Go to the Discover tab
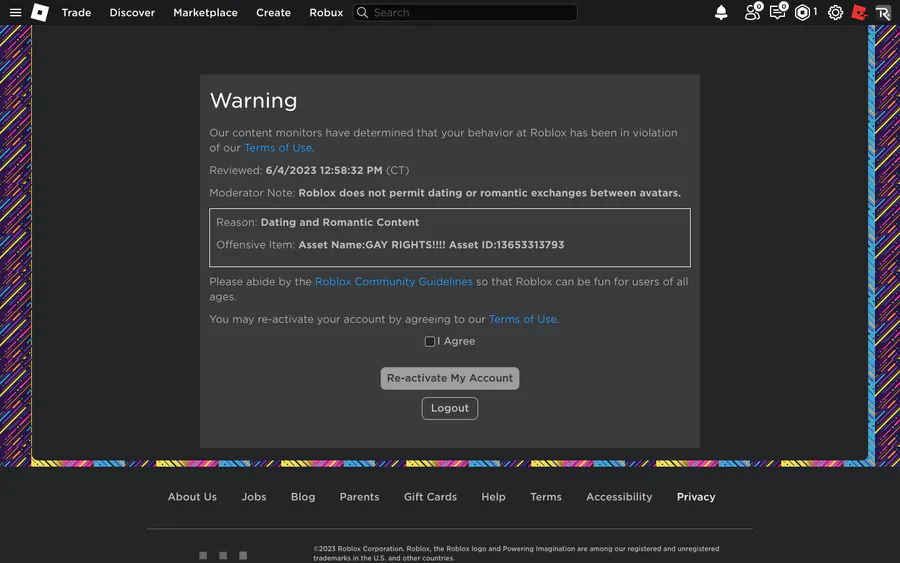This screenshot has height=563, width=900. (132, 13)
